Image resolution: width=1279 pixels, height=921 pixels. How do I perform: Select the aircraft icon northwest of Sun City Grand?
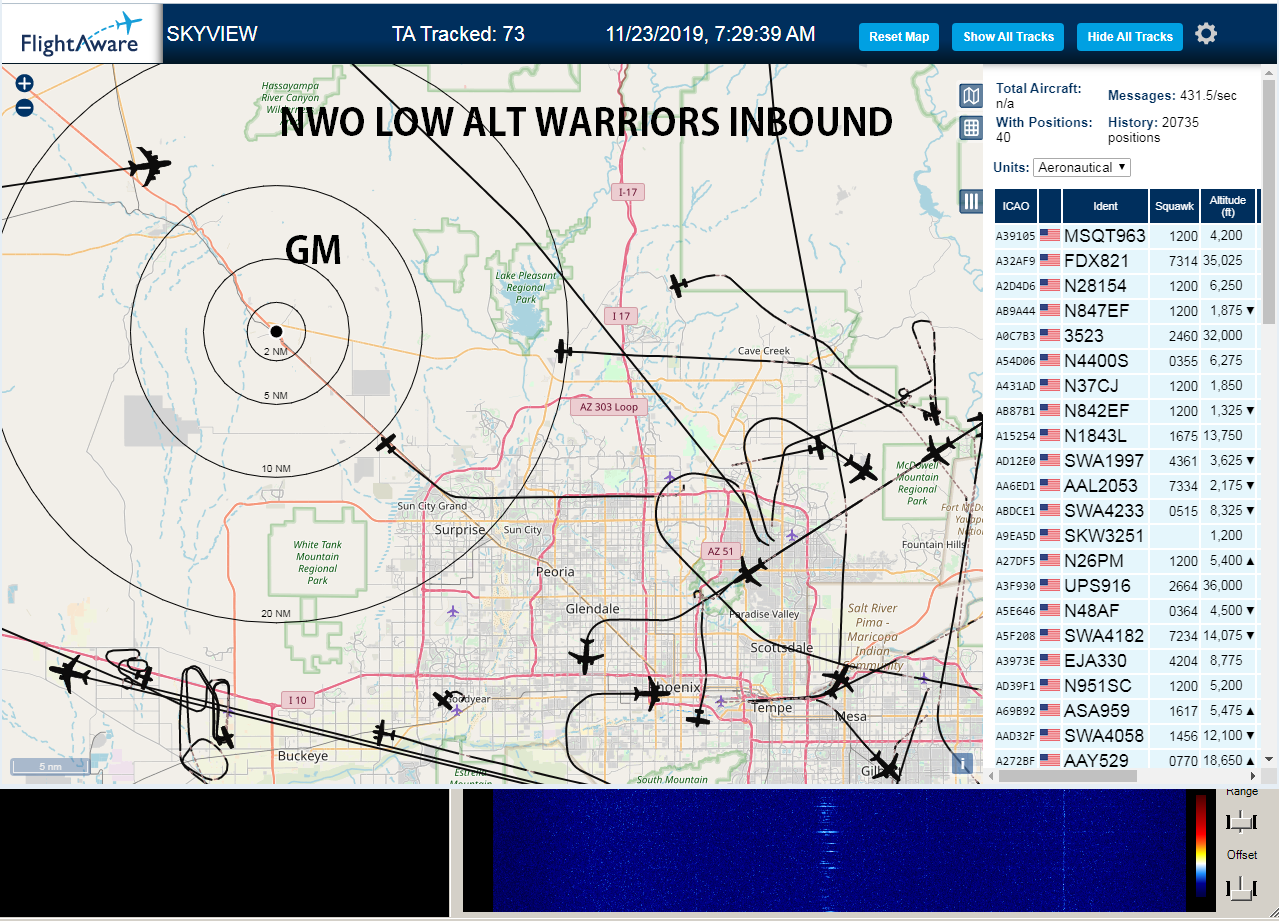[x=387, y=443]
